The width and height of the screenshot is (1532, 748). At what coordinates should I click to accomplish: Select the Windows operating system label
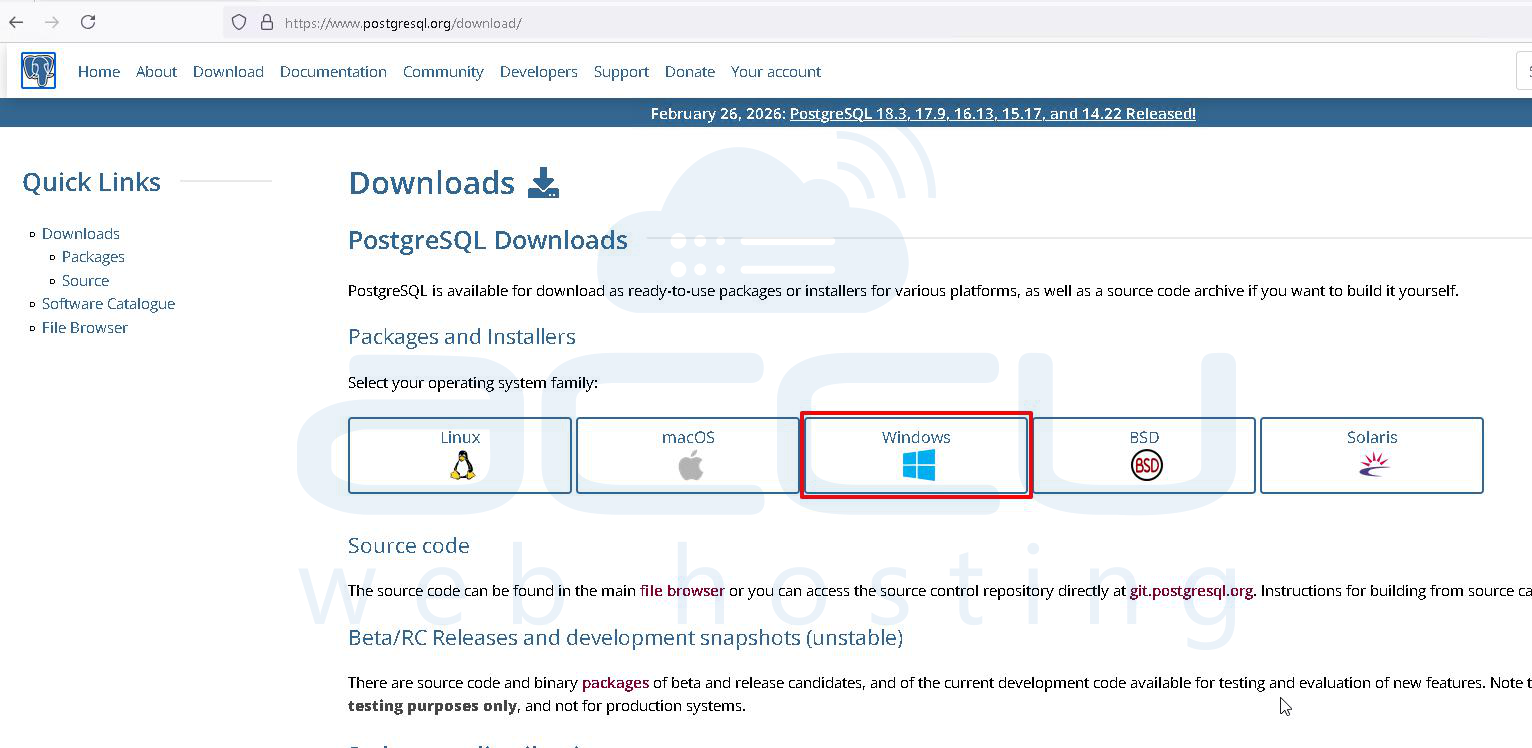(916, 437)
